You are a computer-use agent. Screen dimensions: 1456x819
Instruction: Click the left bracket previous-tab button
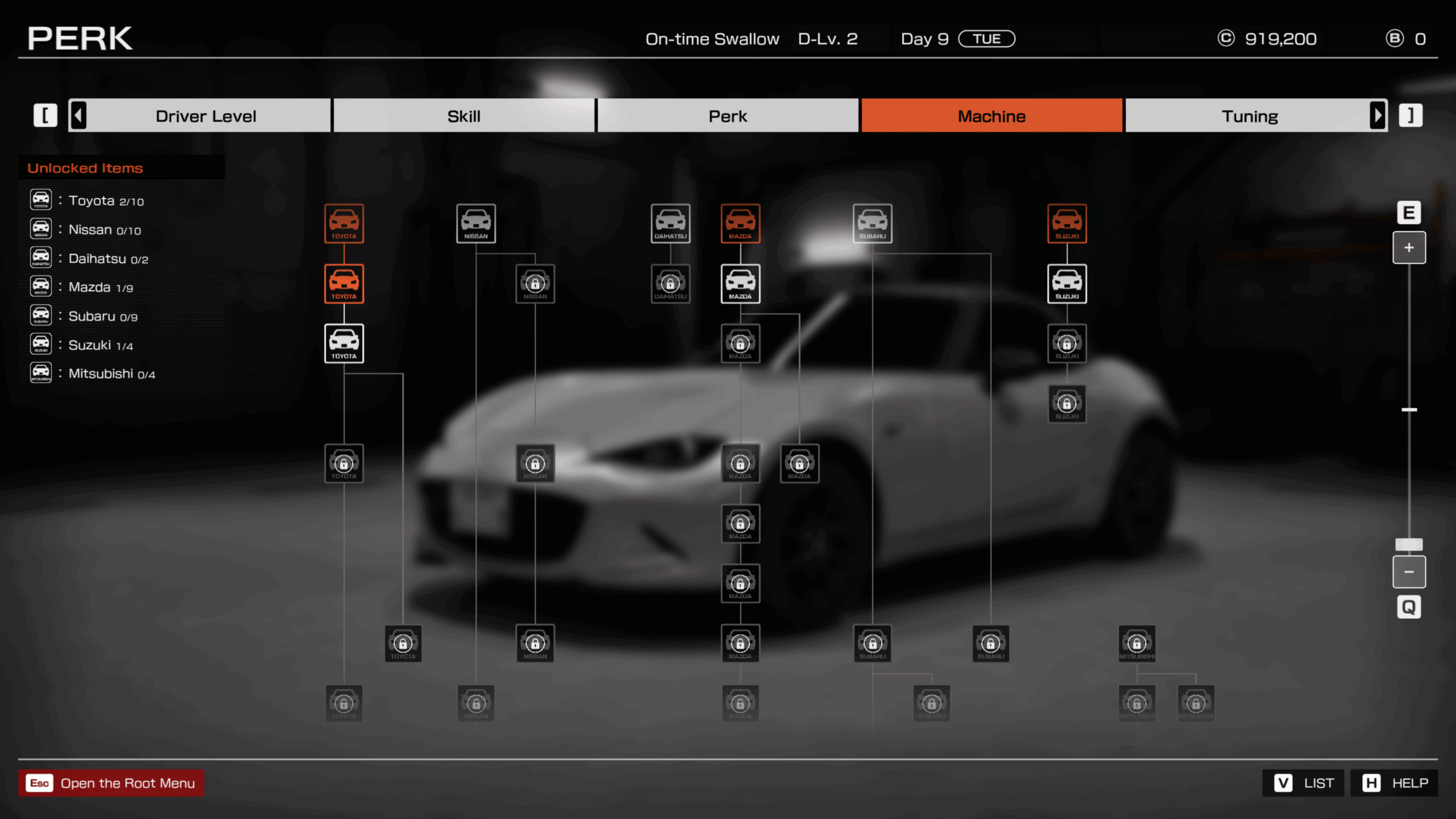(45, 115)
